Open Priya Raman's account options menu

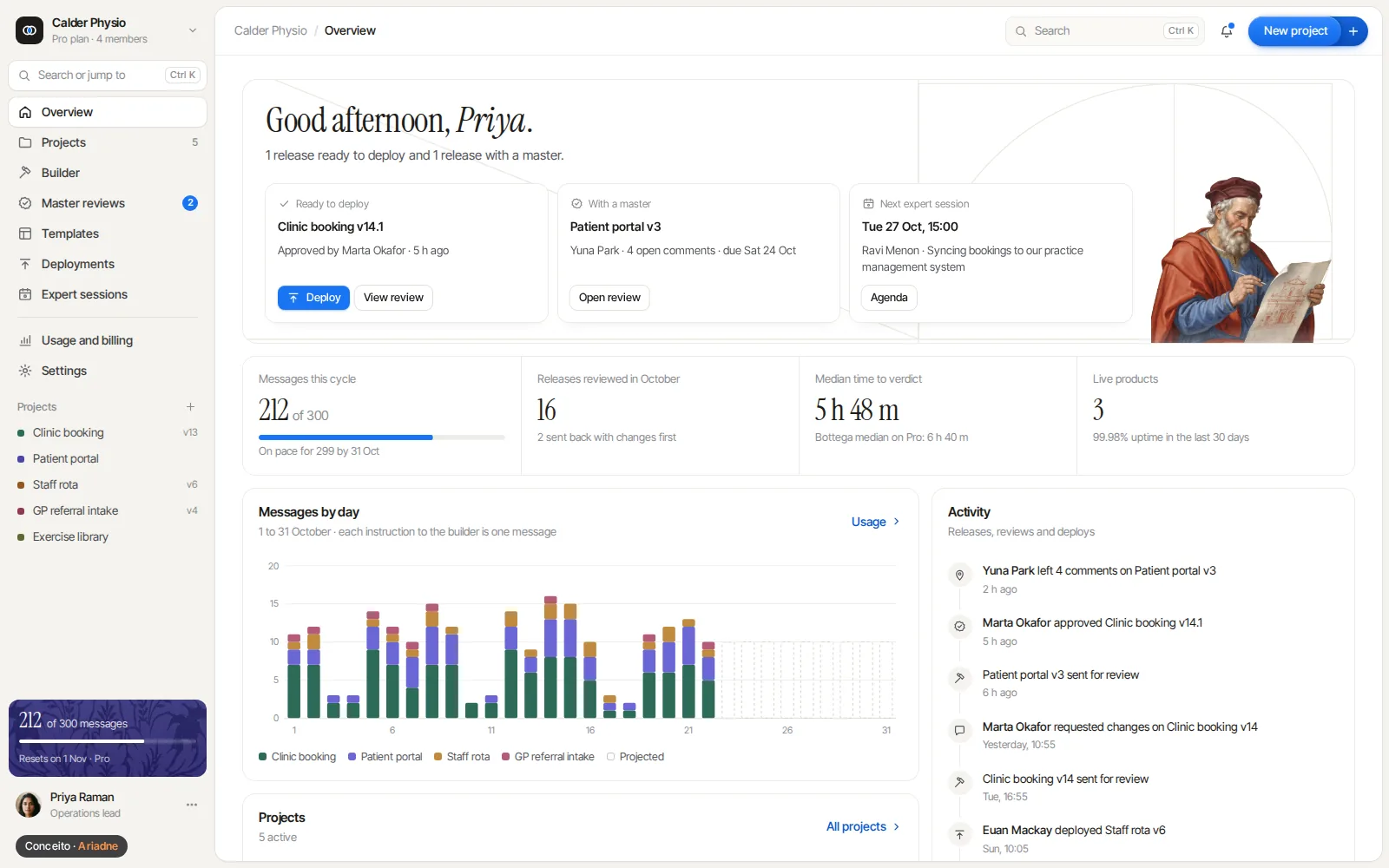192,805
